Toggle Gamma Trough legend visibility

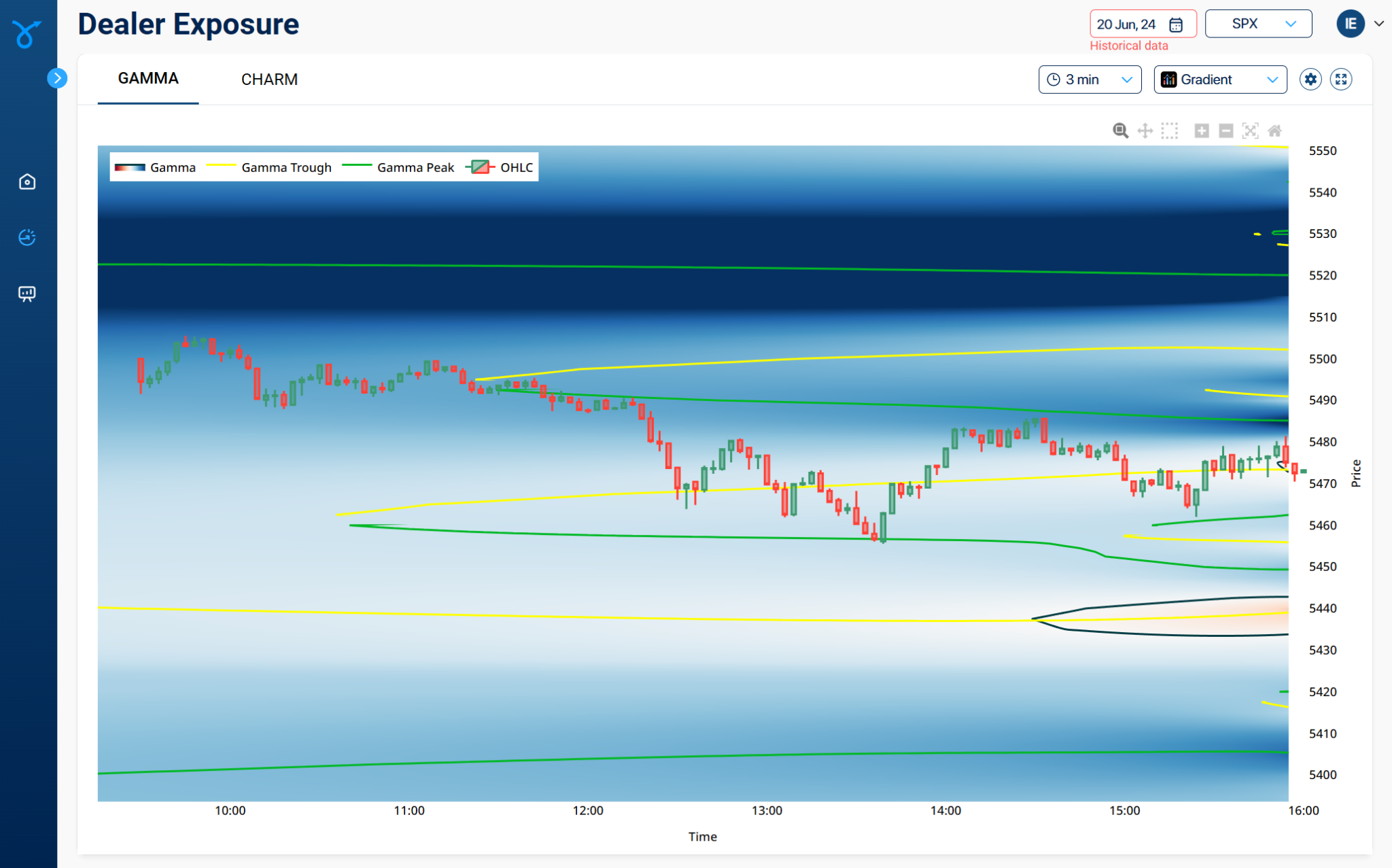286,167
